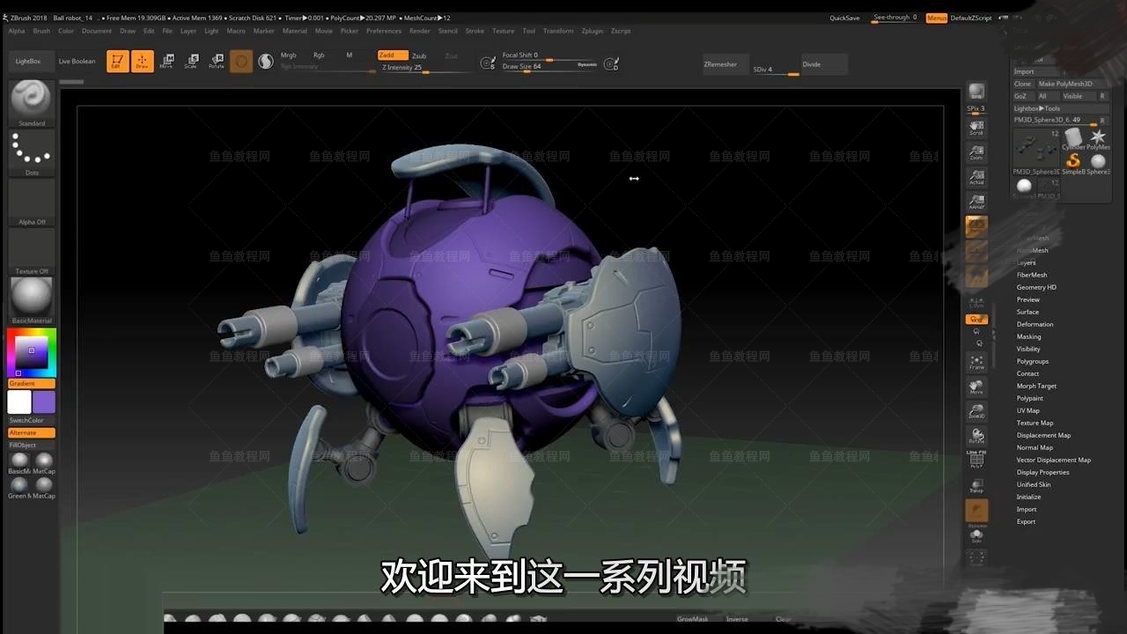This screenshot has width=1127, height=634.
Task: Toggle Zadd sculpt mode
Action: (392, 55)
